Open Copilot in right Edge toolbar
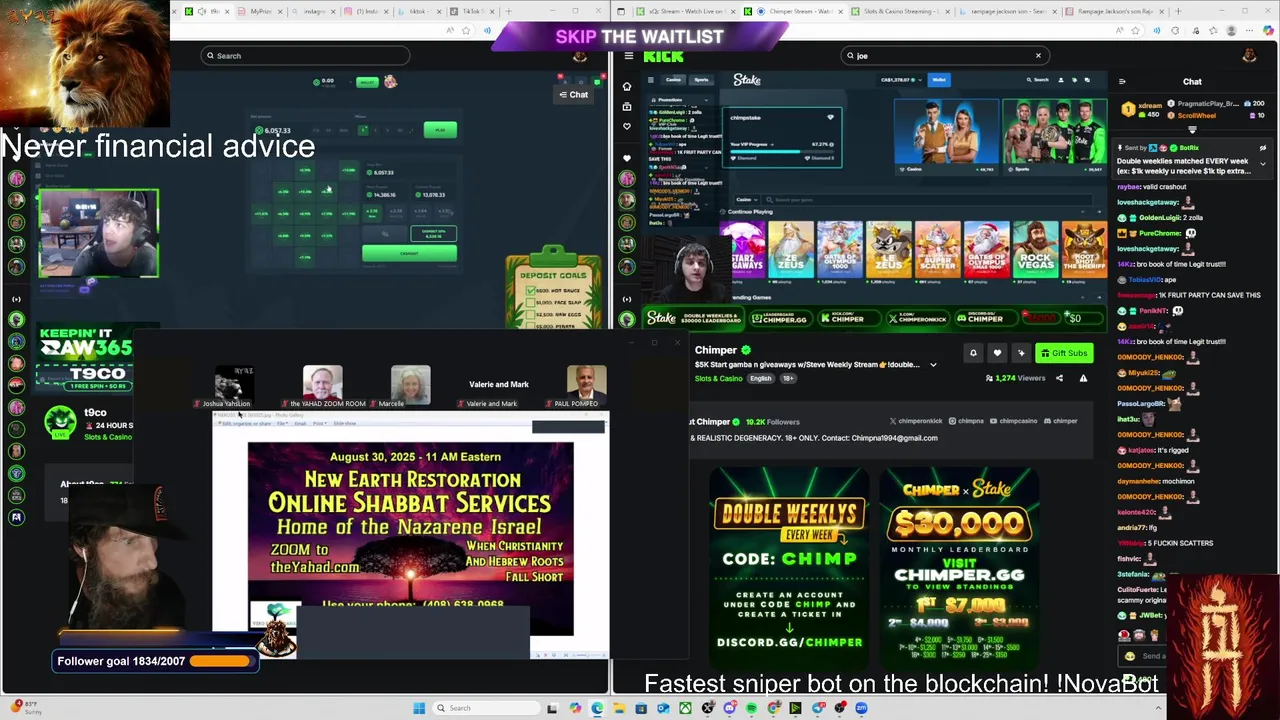Viewport: 1280px width, 720px height. [1270, 30]
